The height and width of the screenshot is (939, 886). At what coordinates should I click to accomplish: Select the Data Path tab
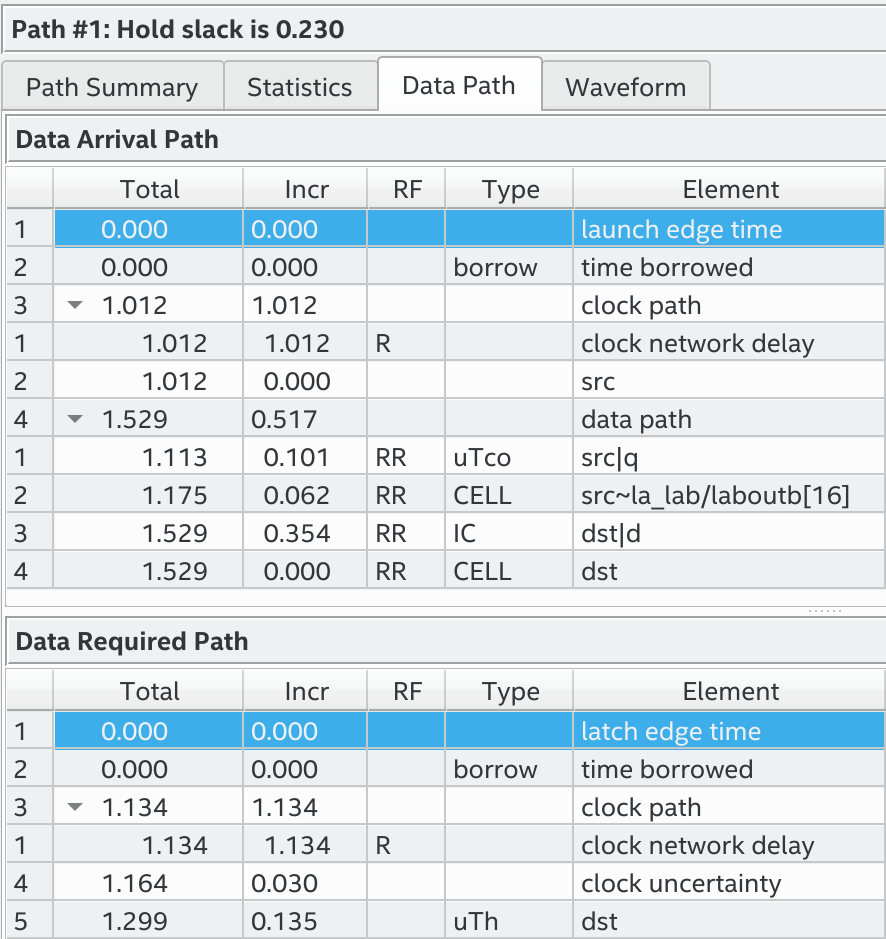pos(458,85)
